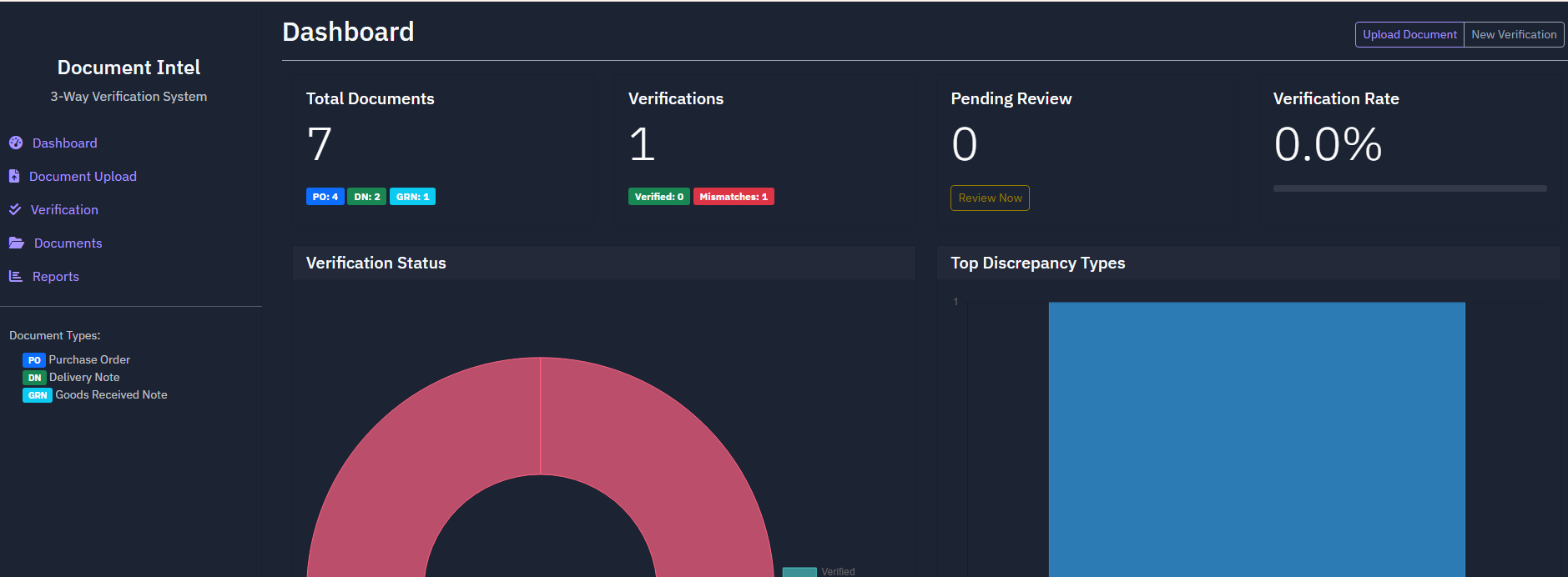Open Documents from the sidebar
This screenshot has height=577, width=1568.
click(x=68, y=243)
